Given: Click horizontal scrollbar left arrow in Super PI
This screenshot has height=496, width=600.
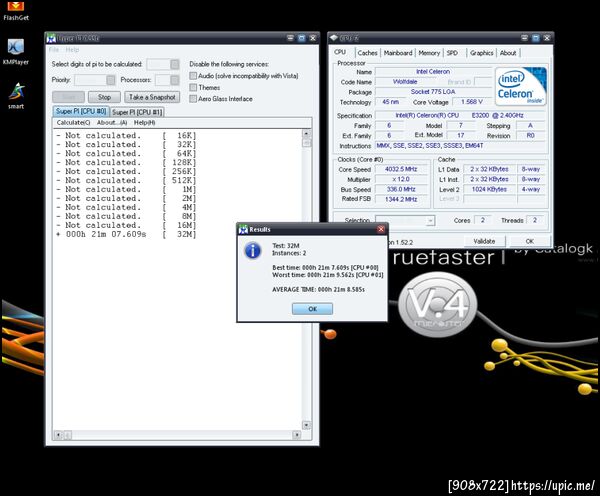Looking at the screenshot, I should click(x=58, y=435).
